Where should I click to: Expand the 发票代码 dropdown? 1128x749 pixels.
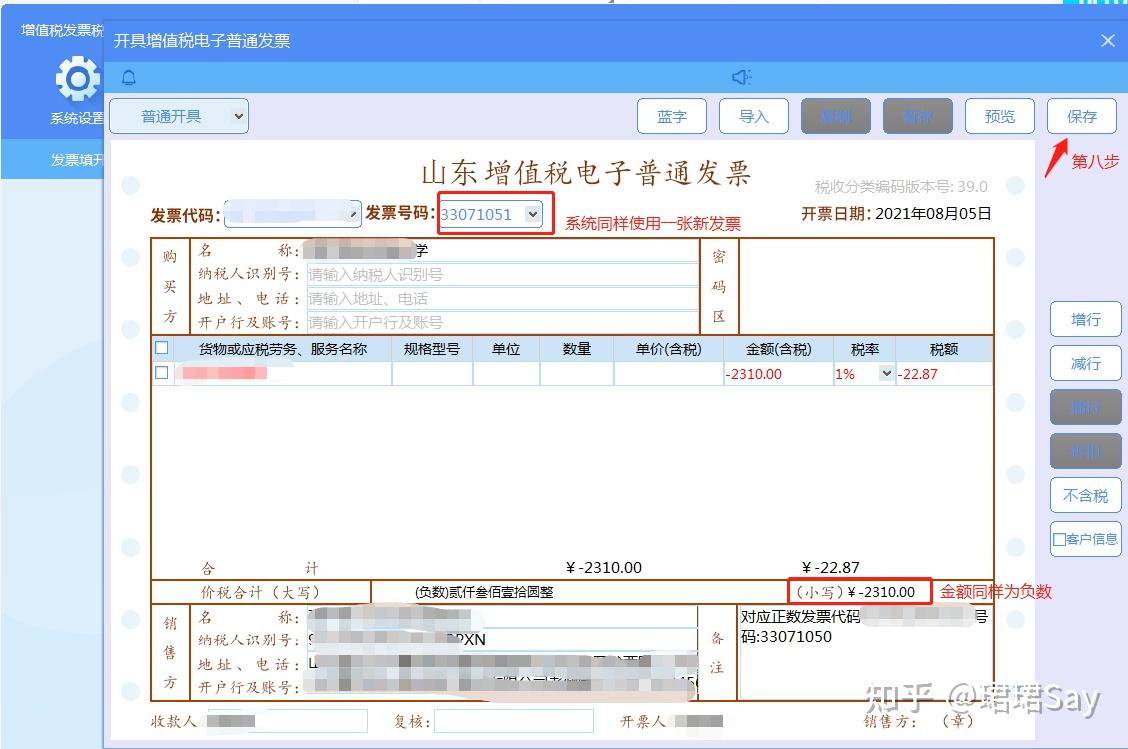pos(353,214)
